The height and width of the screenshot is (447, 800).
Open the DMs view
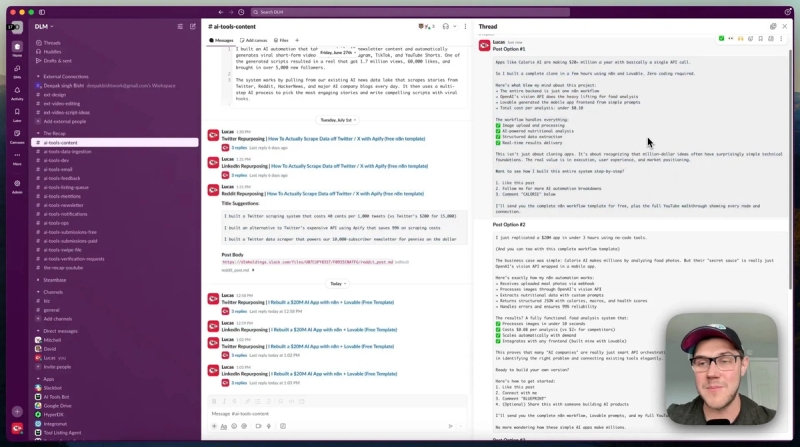17,70
